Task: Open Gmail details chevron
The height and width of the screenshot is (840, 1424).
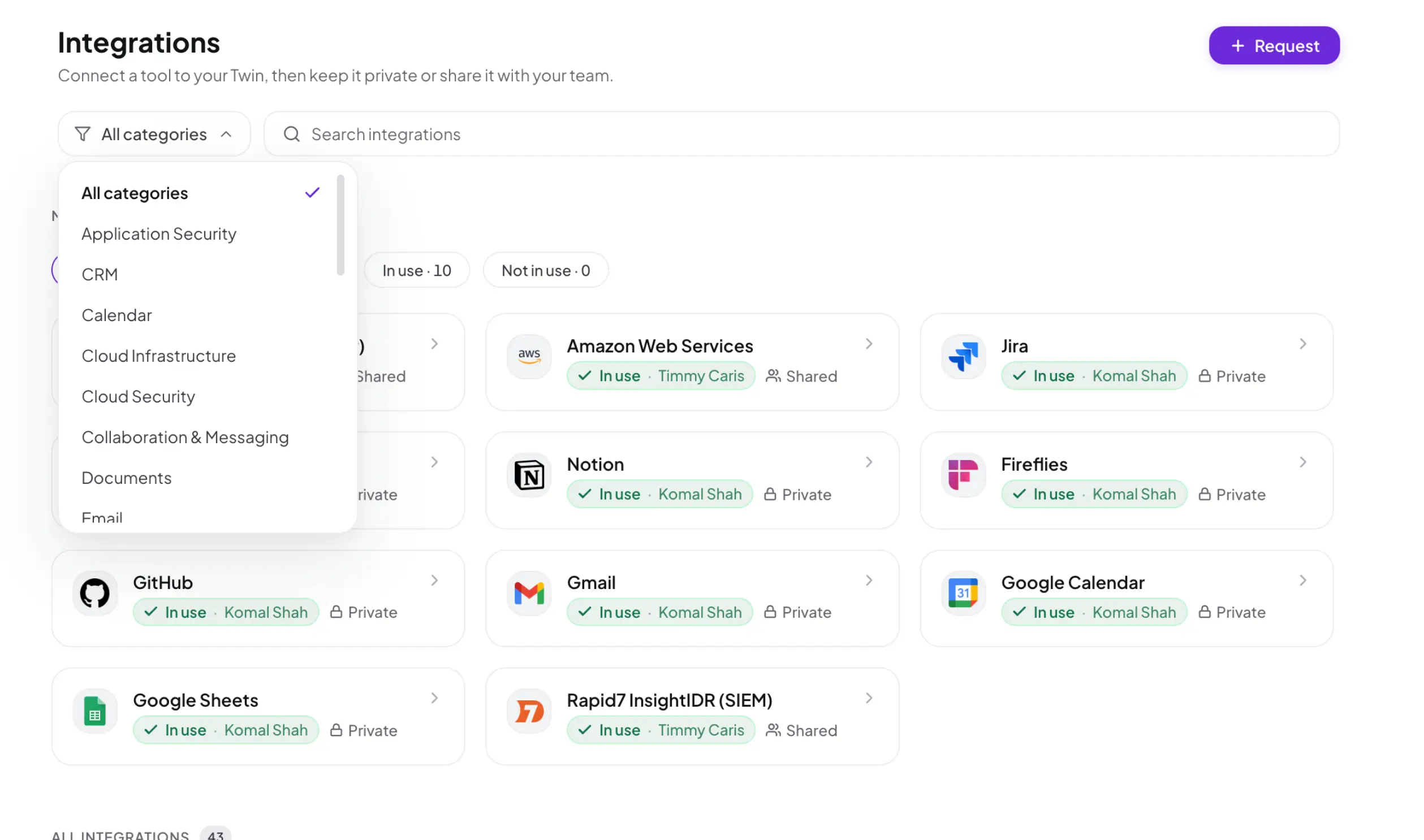Action: [x=869, y=580]
